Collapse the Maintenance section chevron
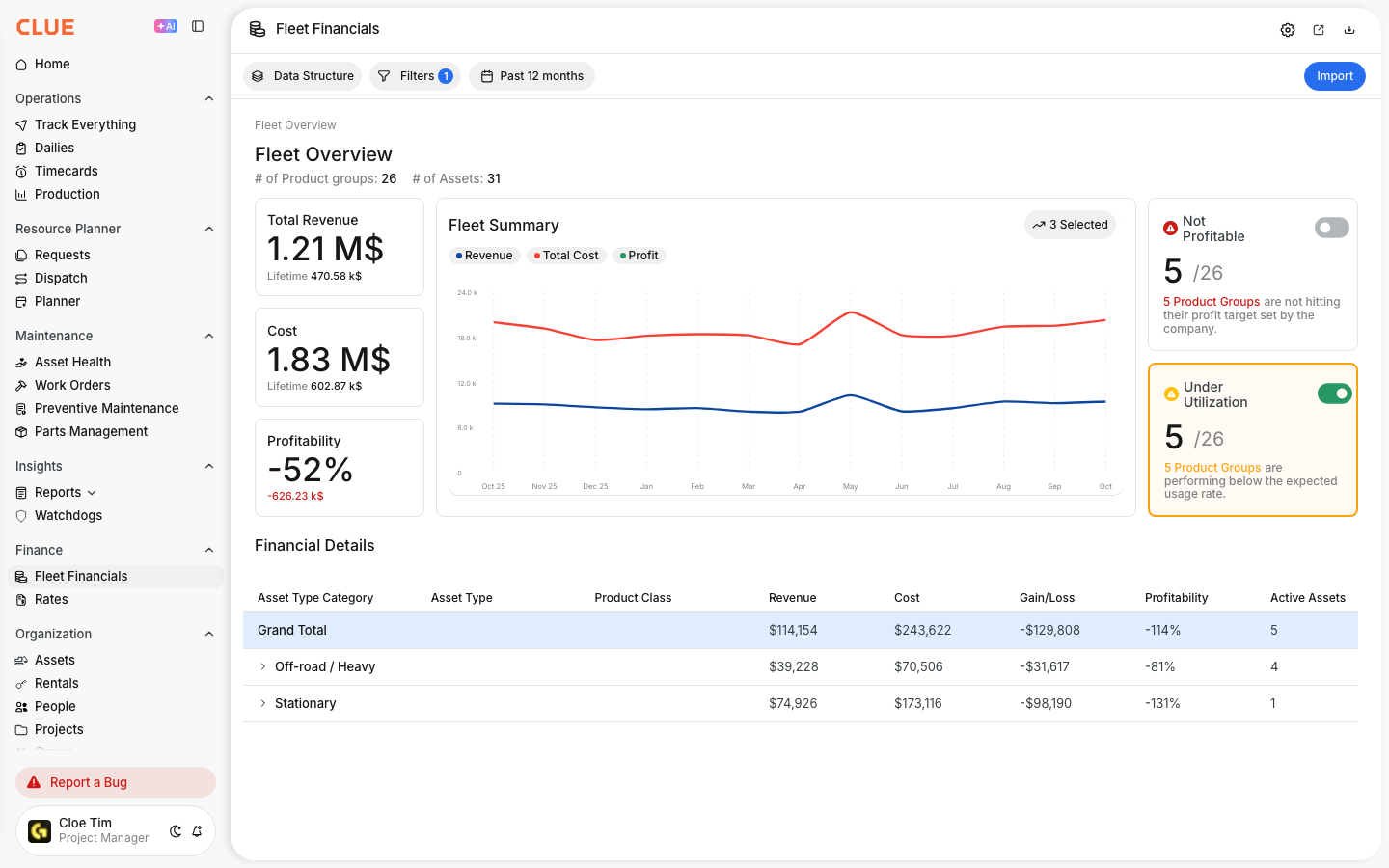Viewport: 1389px width, 868px height. click(209, 336)
